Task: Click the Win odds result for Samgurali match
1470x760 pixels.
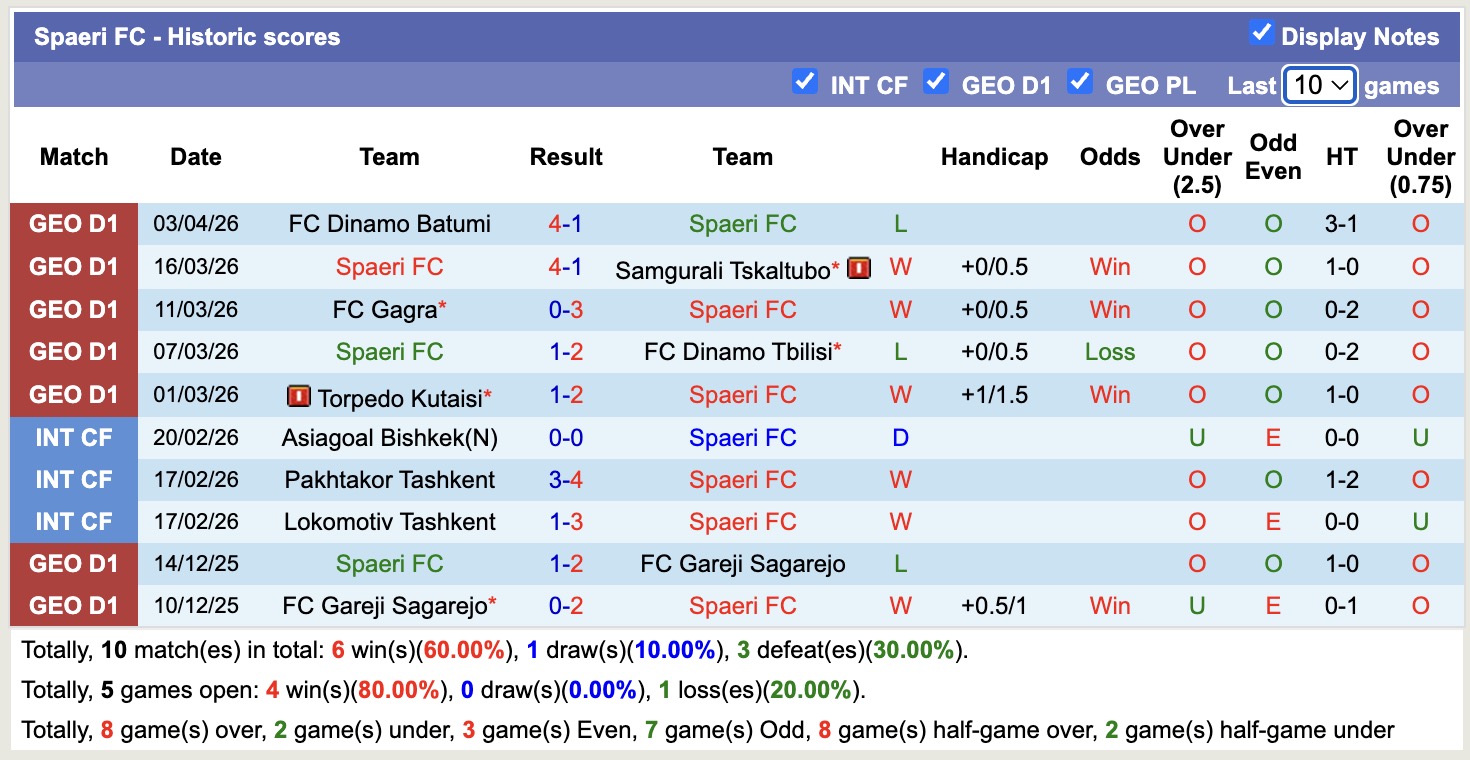Action: point(1110,267)
